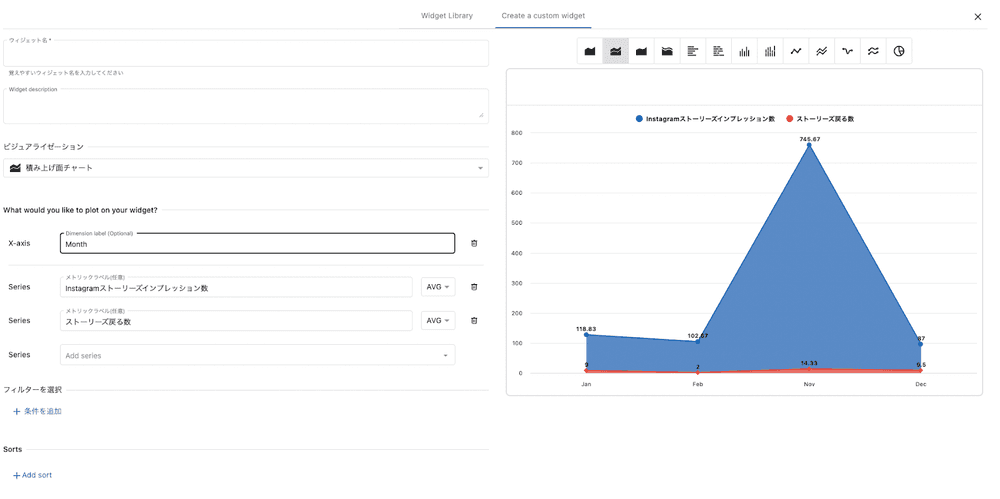Viewport: 1000px width, 499px height.
Task: Click 条件を追加 to add a filter
Action: (x=37, y=411)
